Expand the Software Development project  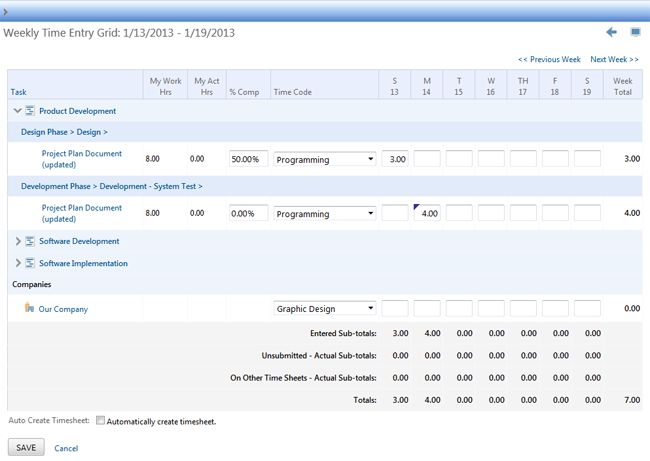tap(18, 241)
